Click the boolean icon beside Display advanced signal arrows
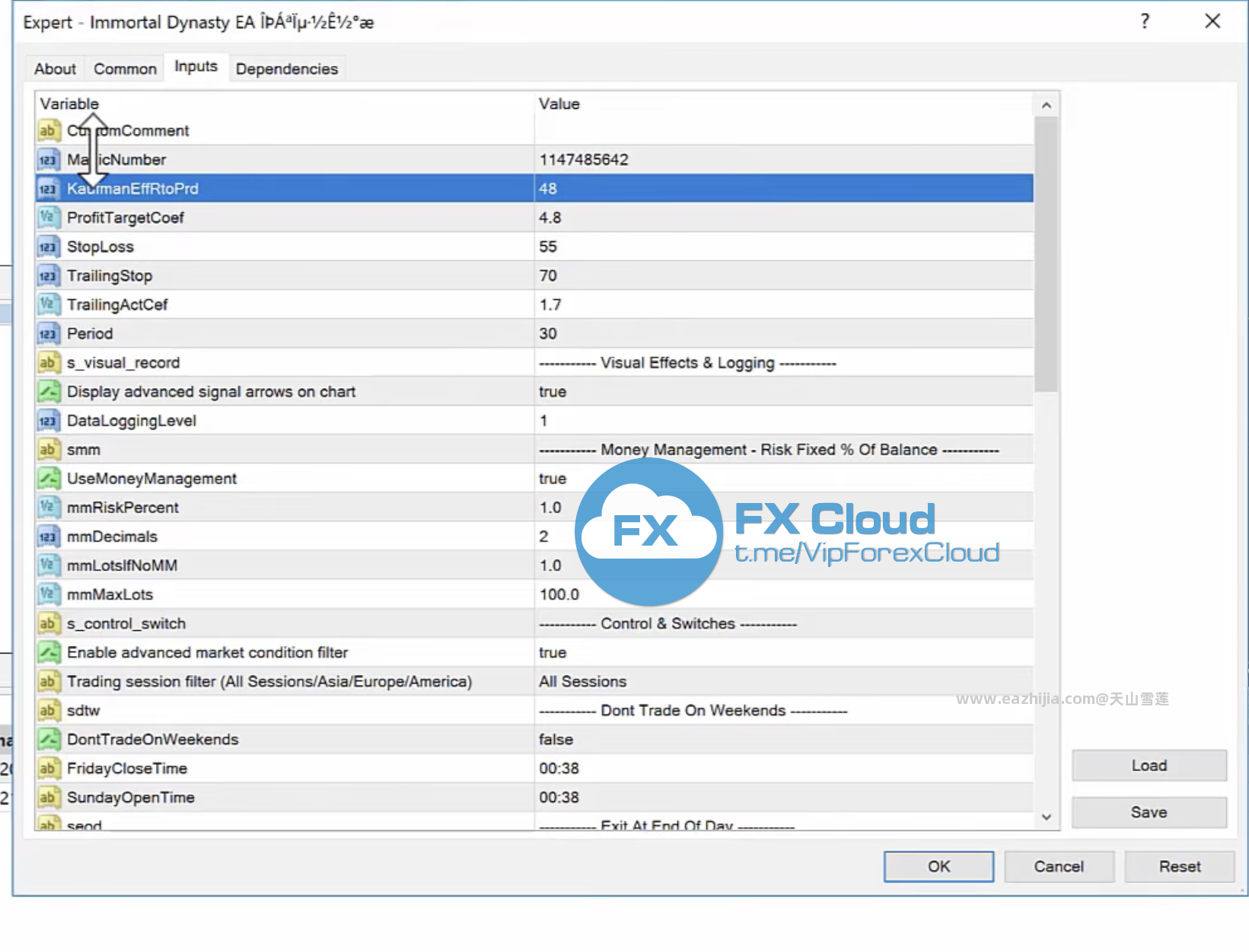The height and width of the screenshot is (952, 1249). click(48, 392)
